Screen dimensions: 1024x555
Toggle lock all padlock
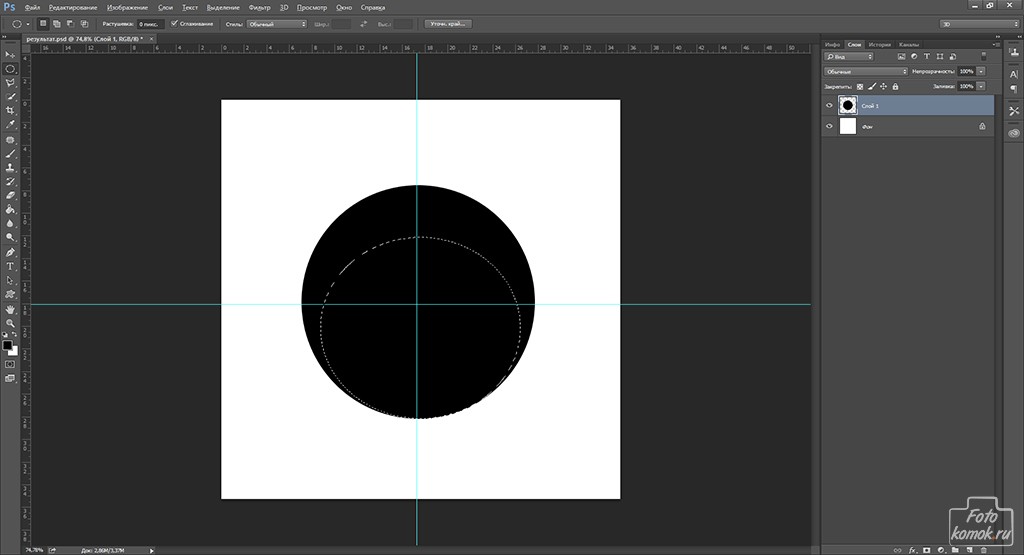[895, 86]
